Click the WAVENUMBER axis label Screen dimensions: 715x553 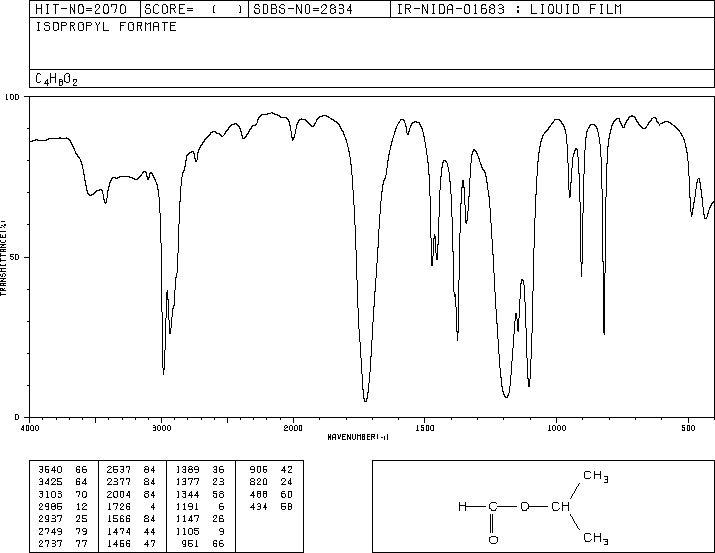[x=358, y=437]
